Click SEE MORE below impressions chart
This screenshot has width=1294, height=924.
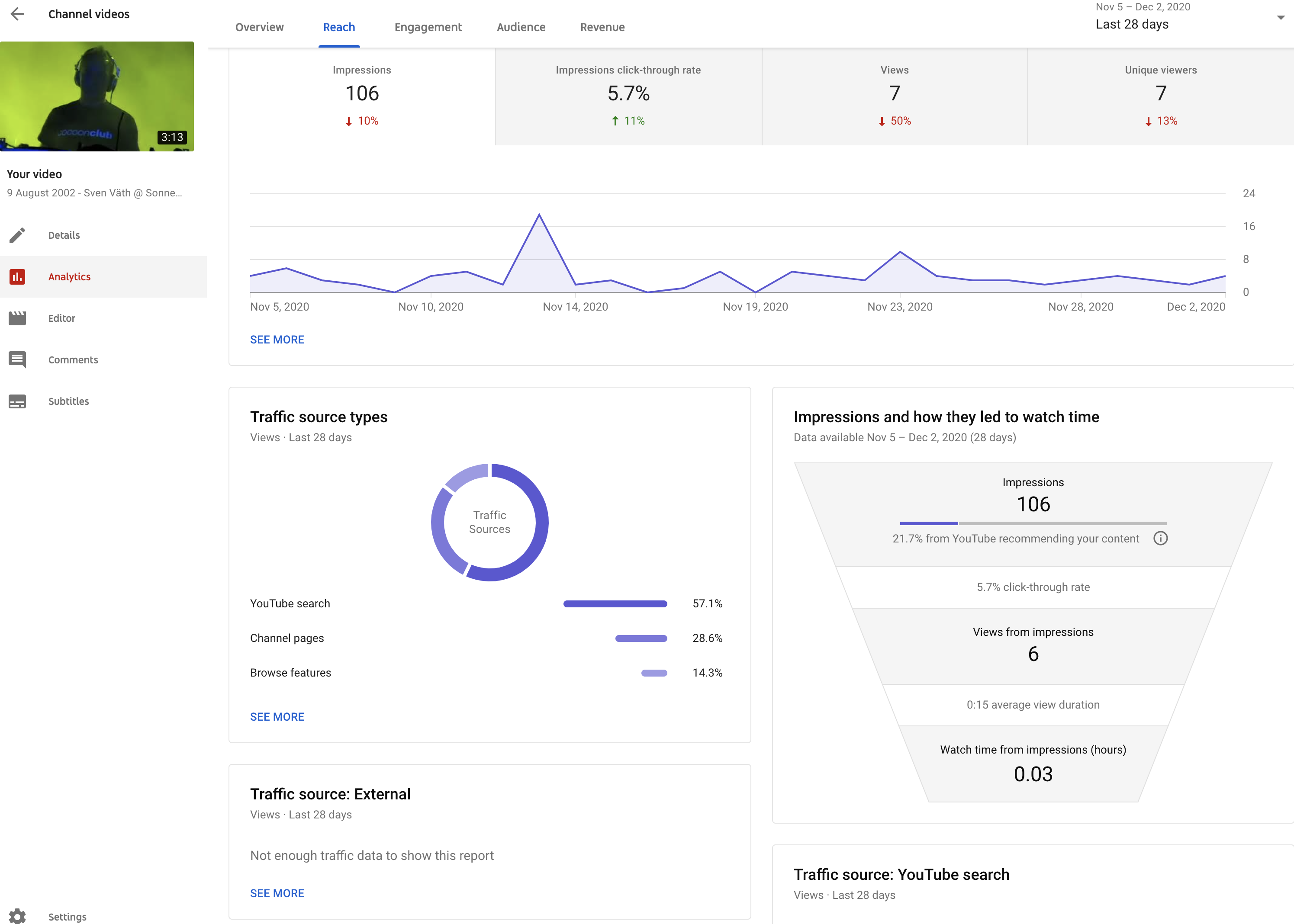277,340
